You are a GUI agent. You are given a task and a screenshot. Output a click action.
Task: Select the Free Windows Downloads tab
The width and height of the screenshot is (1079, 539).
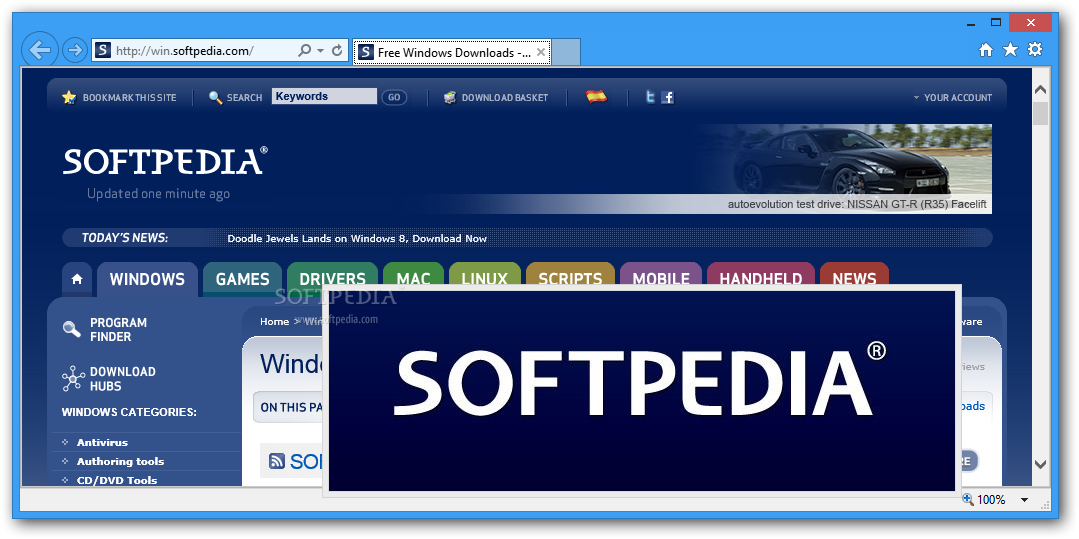click(452, 52)
